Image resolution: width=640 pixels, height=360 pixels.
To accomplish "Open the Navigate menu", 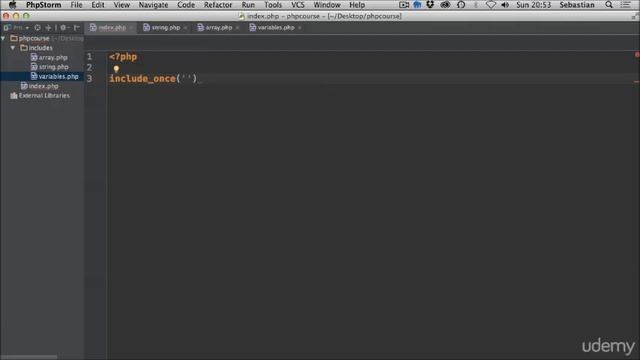I will click(x=153, y=5).
